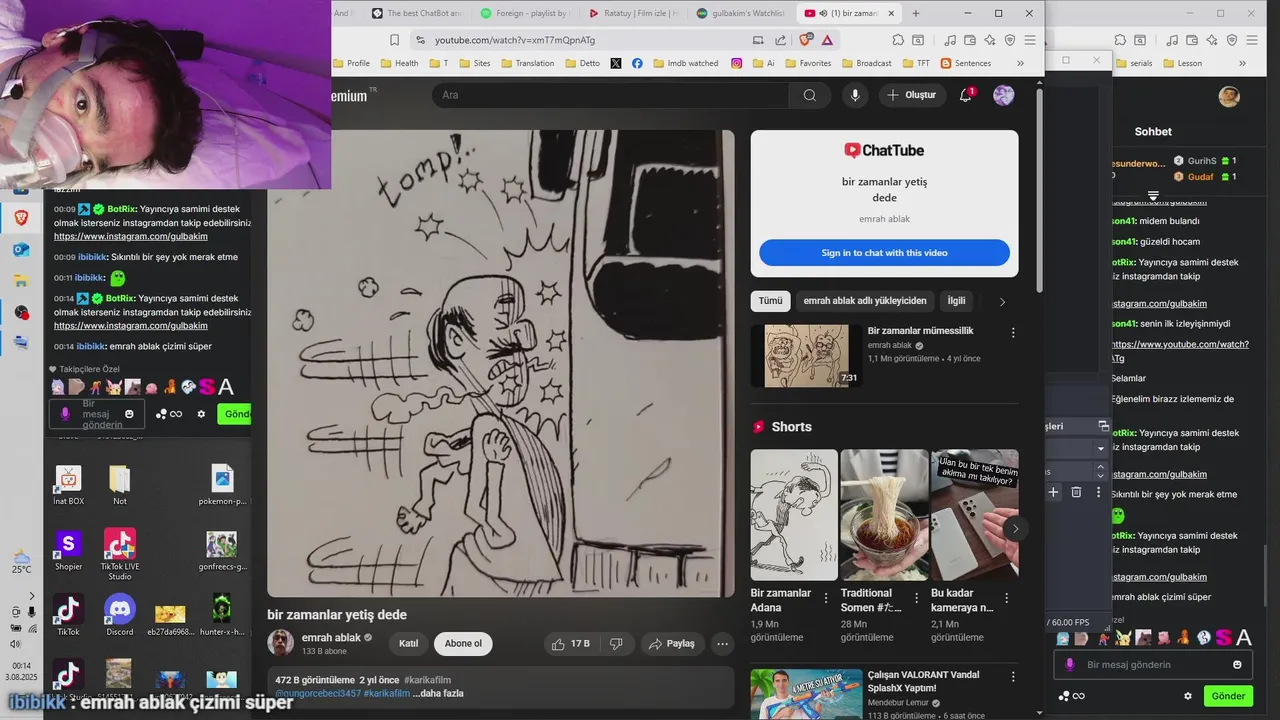Click Sign in to chat with this video
This screenshot has width=1280, height=720.
click(884, 253)
